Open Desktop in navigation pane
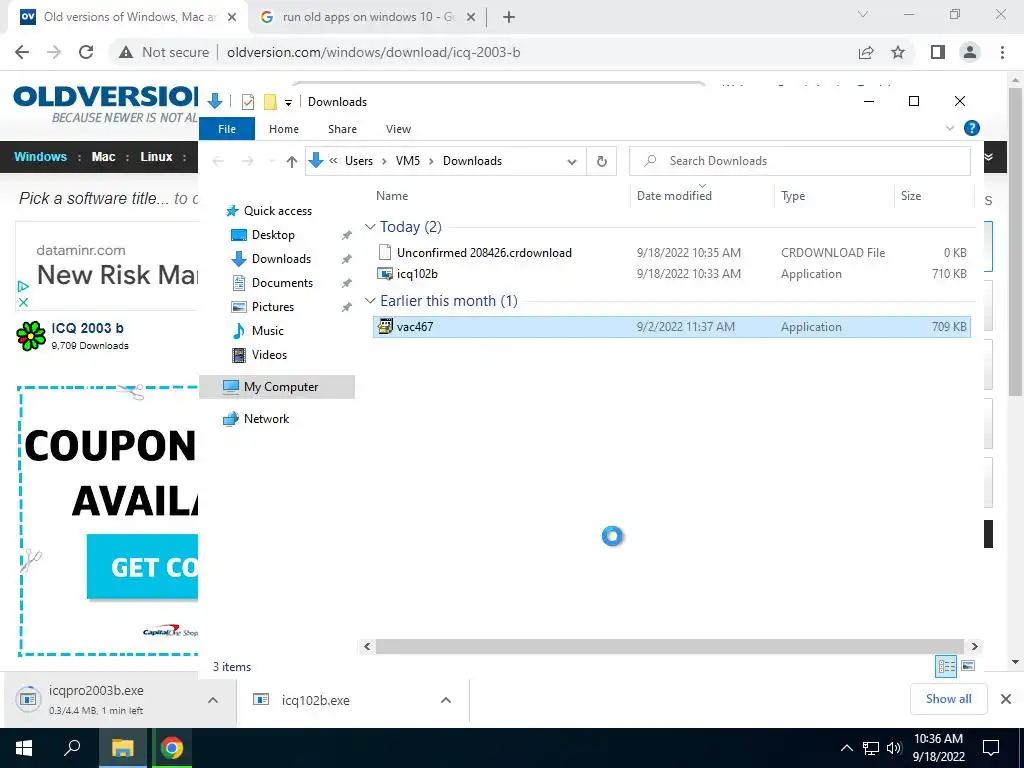This screenshot has height=768, width=1024. point(273,234)
